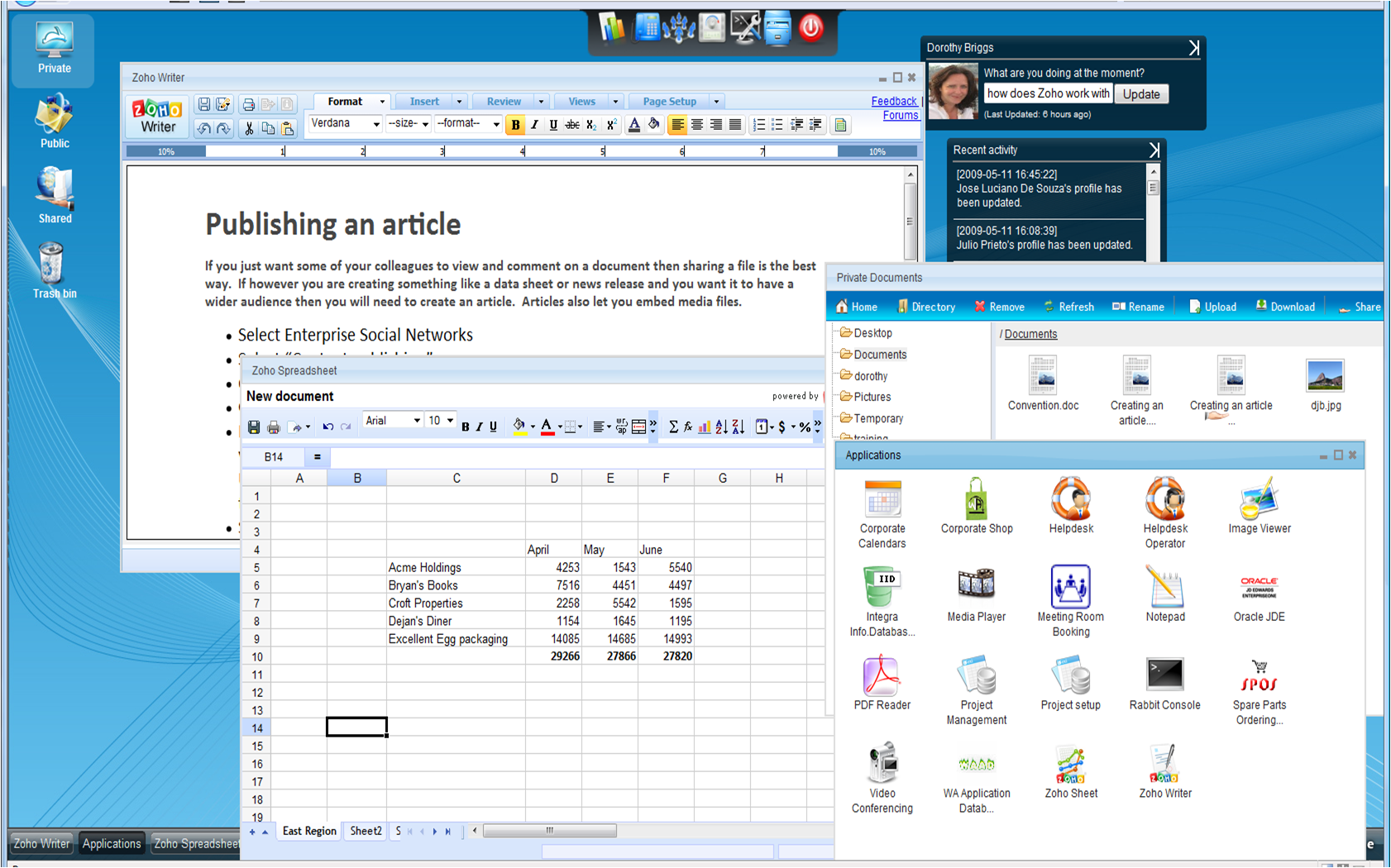Image resolution: width=1391 pixels, height=868 pixels.
Task: Open Meeting Room Booking app
Action: click(1071, 602)
